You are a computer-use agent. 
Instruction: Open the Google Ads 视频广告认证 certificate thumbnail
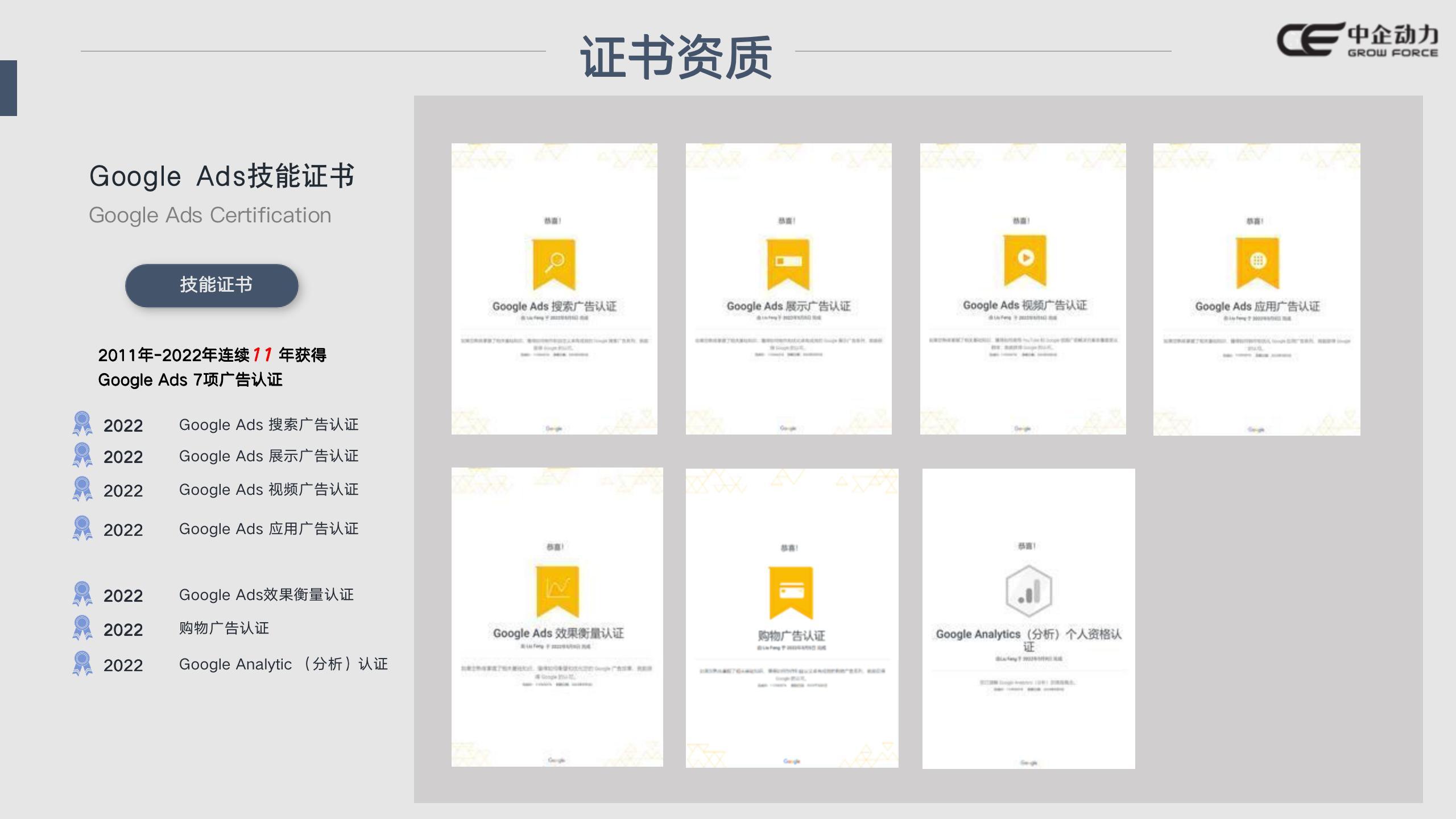tap(1023, 289)
